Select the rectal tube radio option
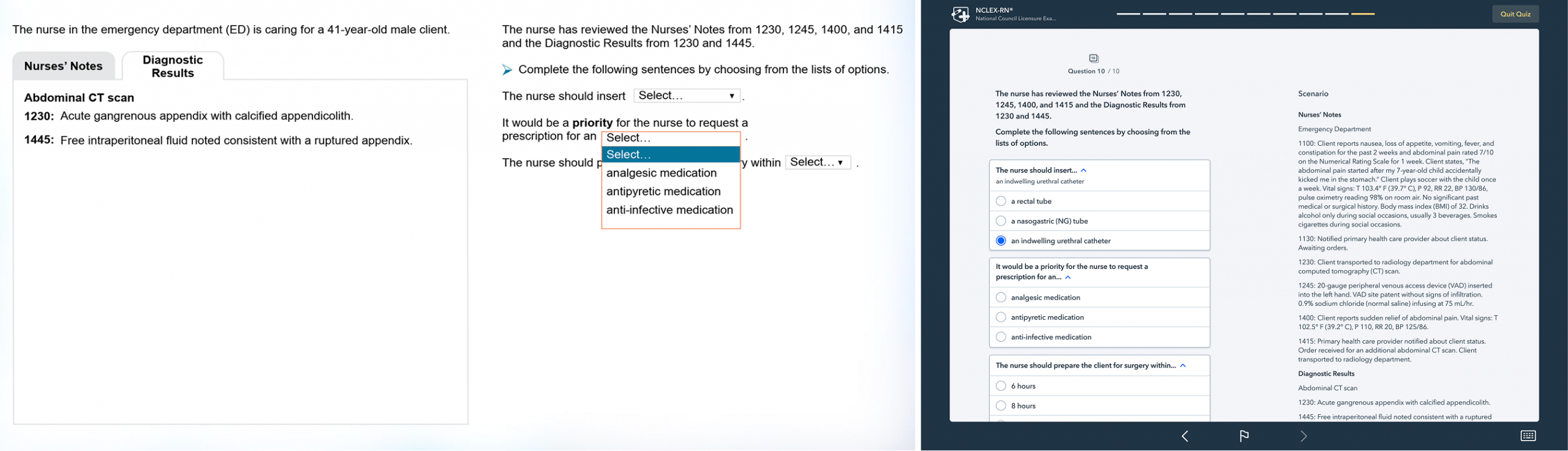The image size is (1568, 451). pos(1001,201)
